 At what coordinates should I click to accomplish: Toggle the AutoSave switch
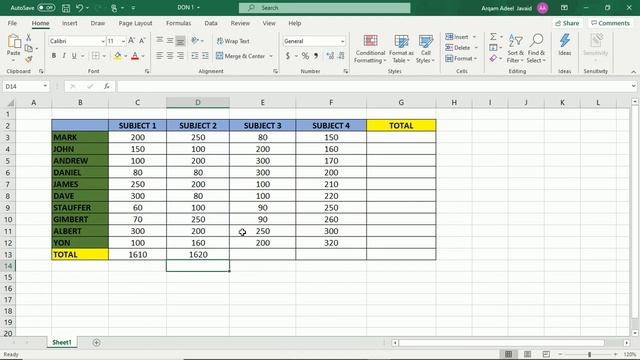[x=46, y=8]
